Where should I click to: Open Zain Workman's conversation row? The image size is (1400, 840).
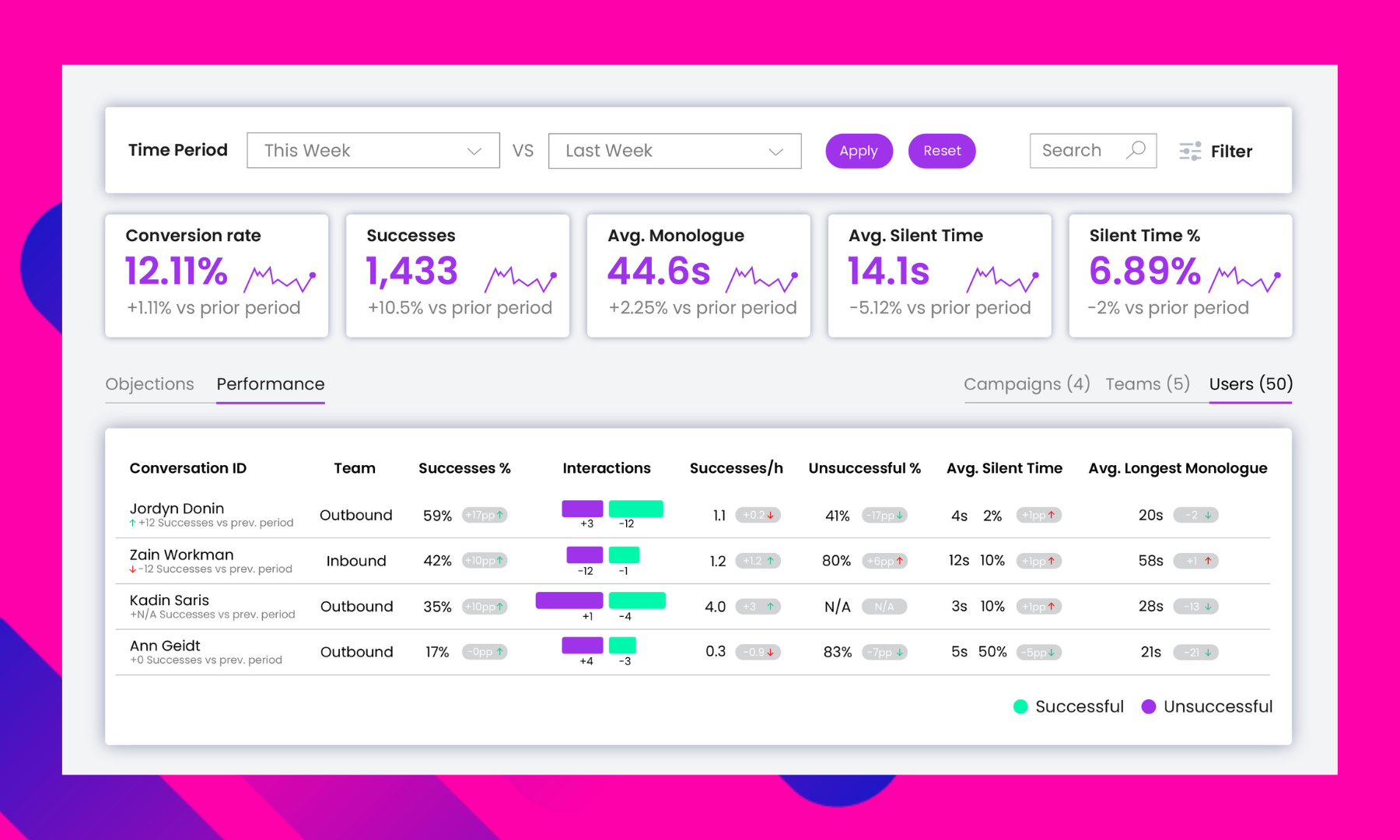(692, 561)
